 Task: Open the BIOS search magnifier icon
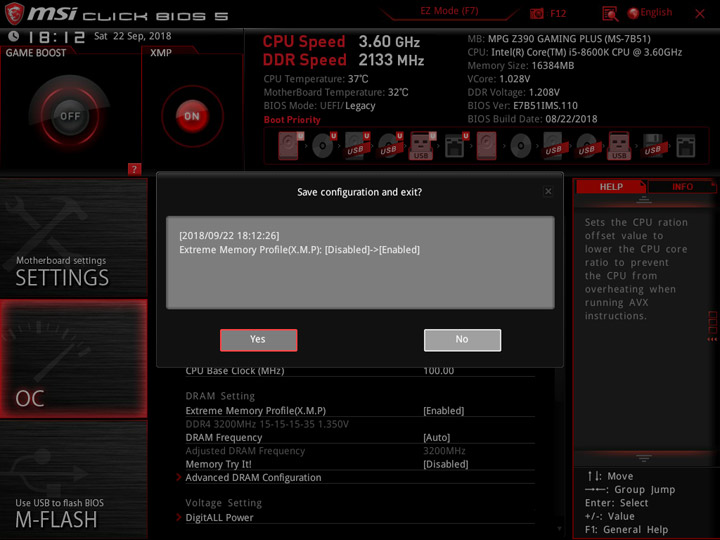point(610,14)
